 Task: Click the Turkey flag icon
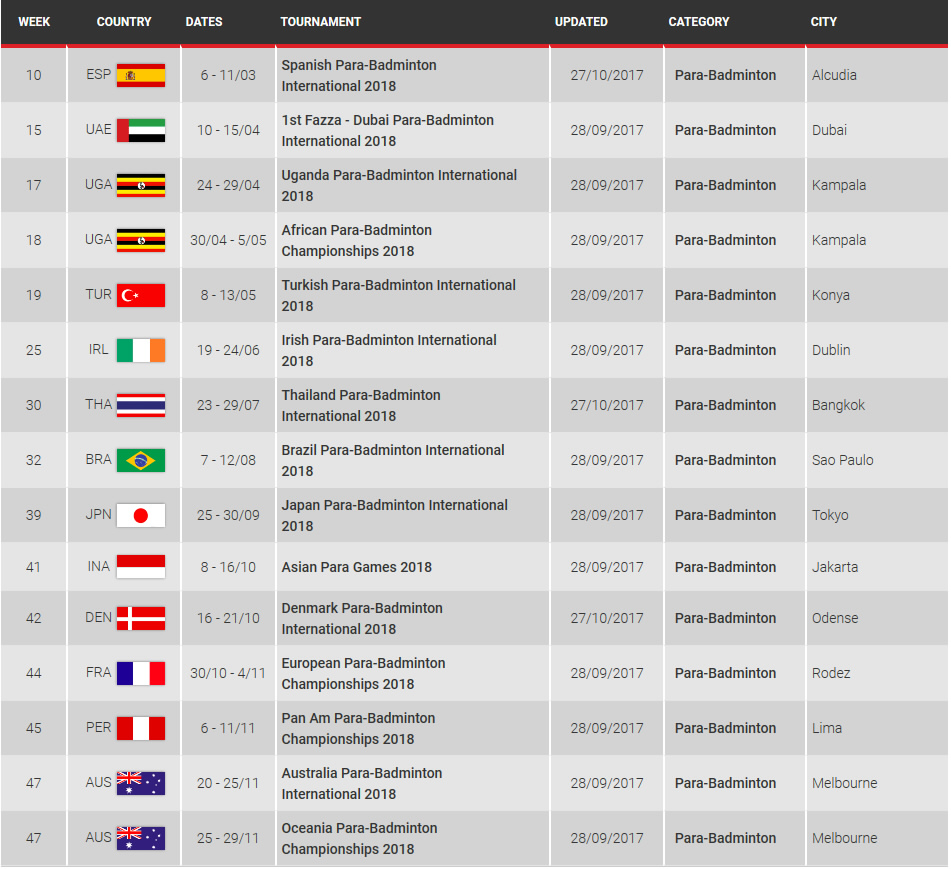coord(141,295)
